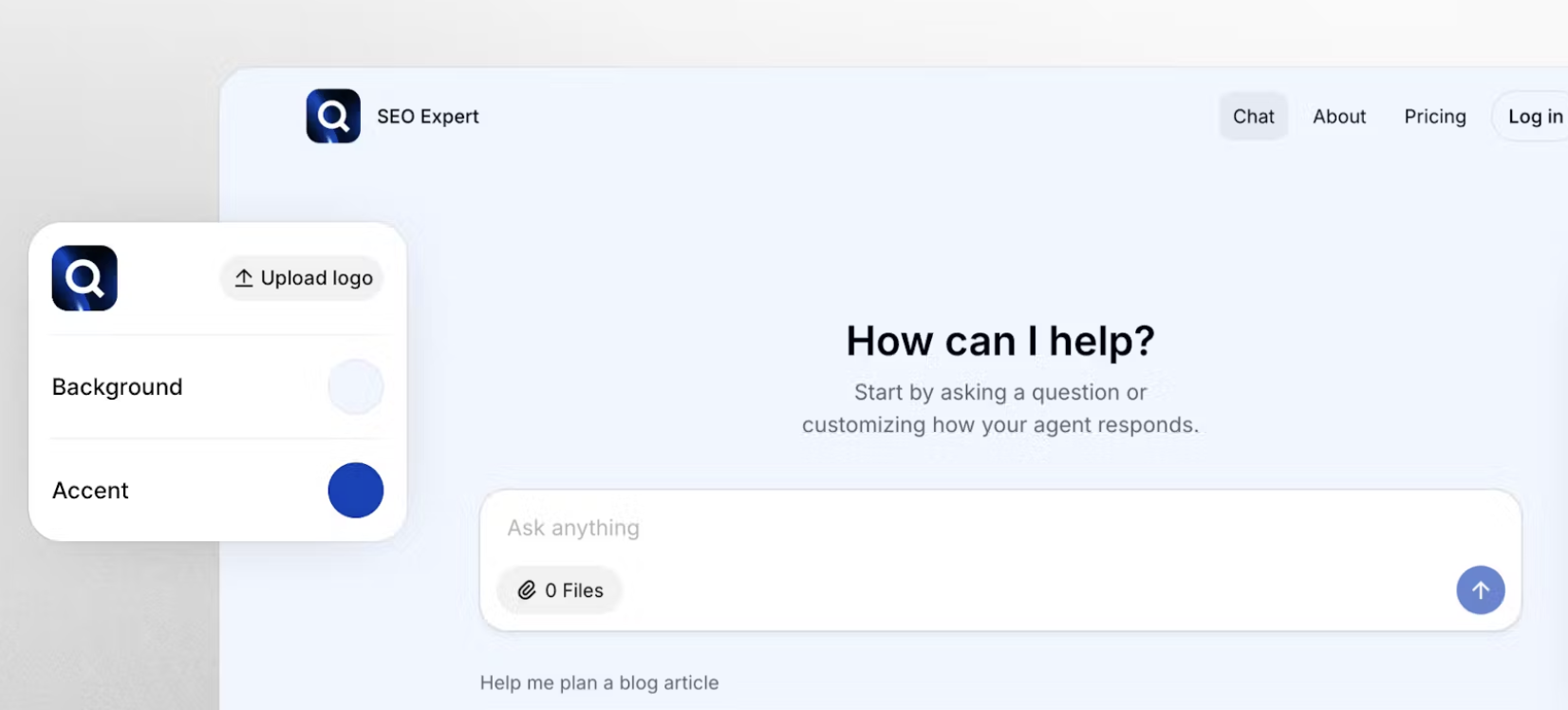The image size is (1568, 710).
Task: Open the Background color swatch
Action: click(356, 386)
